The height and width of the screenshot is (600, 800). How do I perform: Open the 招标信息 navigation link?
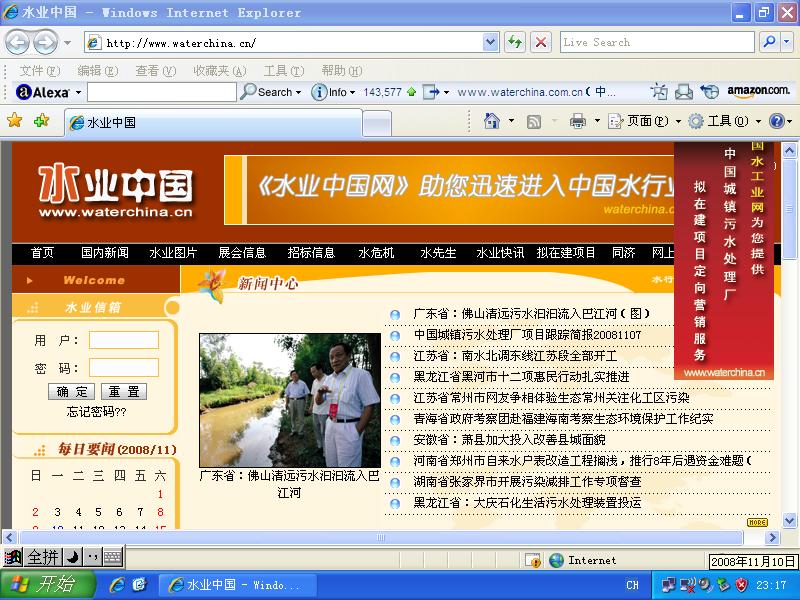coord(311,253)
